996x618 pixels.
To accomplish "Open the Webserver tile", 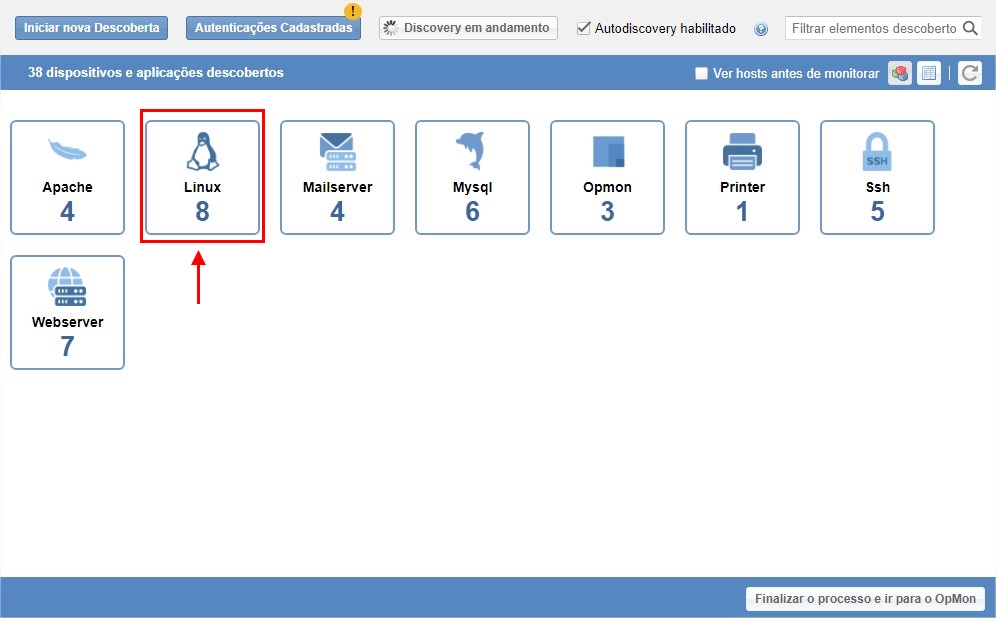I will click(x=67, y=312).
